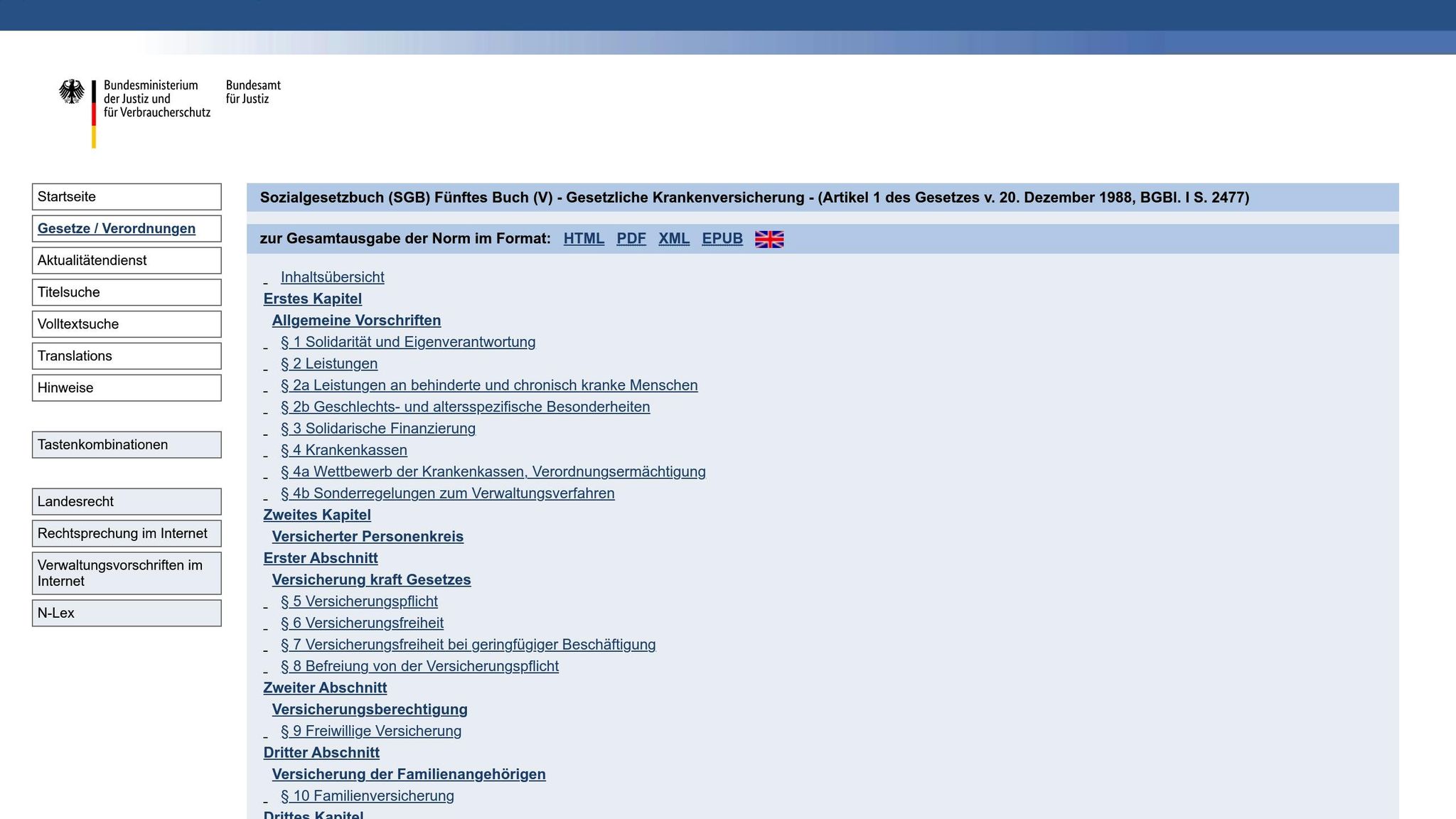Open full norm in HTML format
The image size is (1456, 819).
[584, 239]
